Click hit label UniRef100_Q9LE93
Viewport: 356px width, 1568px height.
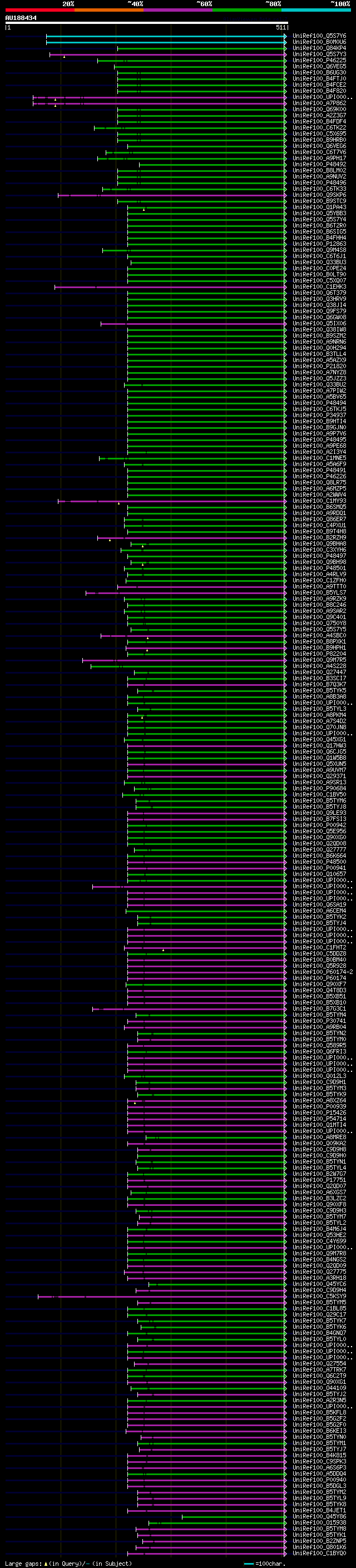point(319,813)
